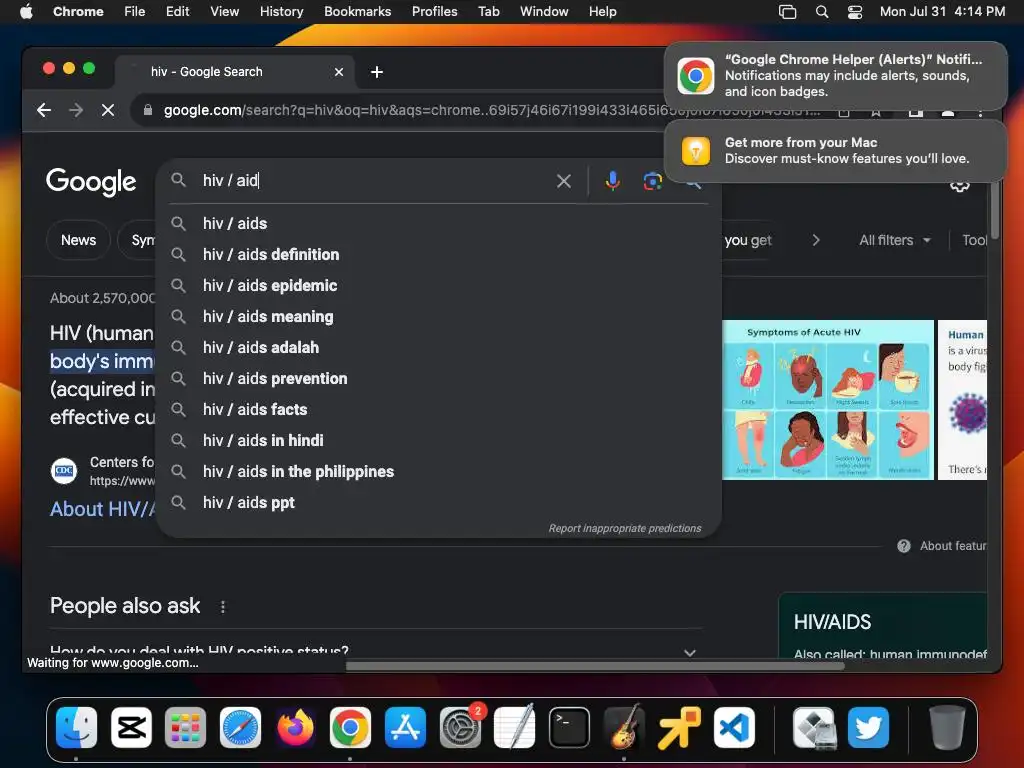The height and width of the screenshot is (768, 1024).
Task: Go forward with the arrow button
Action: point(76,110)
